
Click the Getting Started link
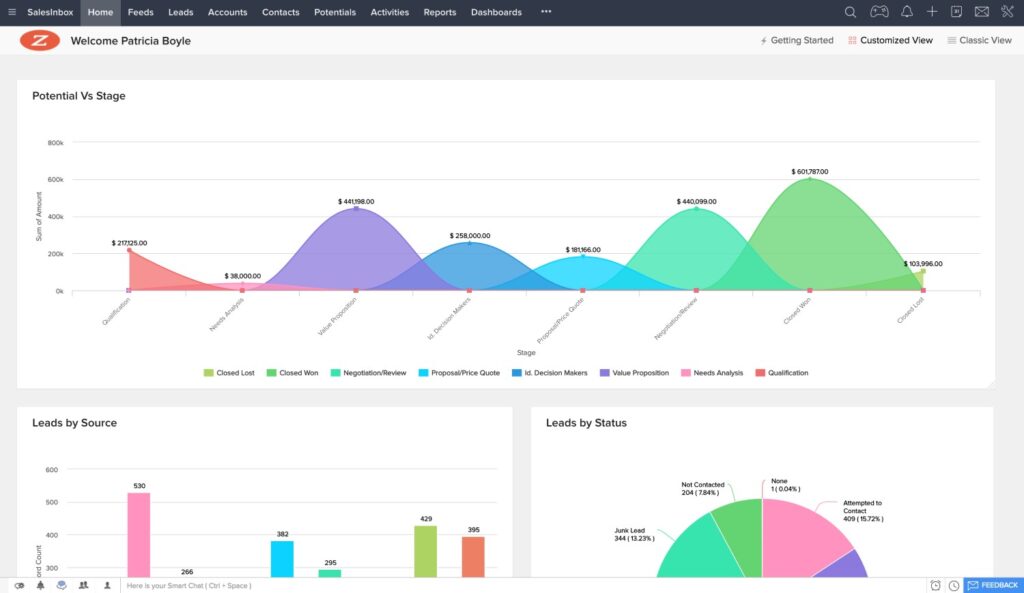(x=800, y=40)
